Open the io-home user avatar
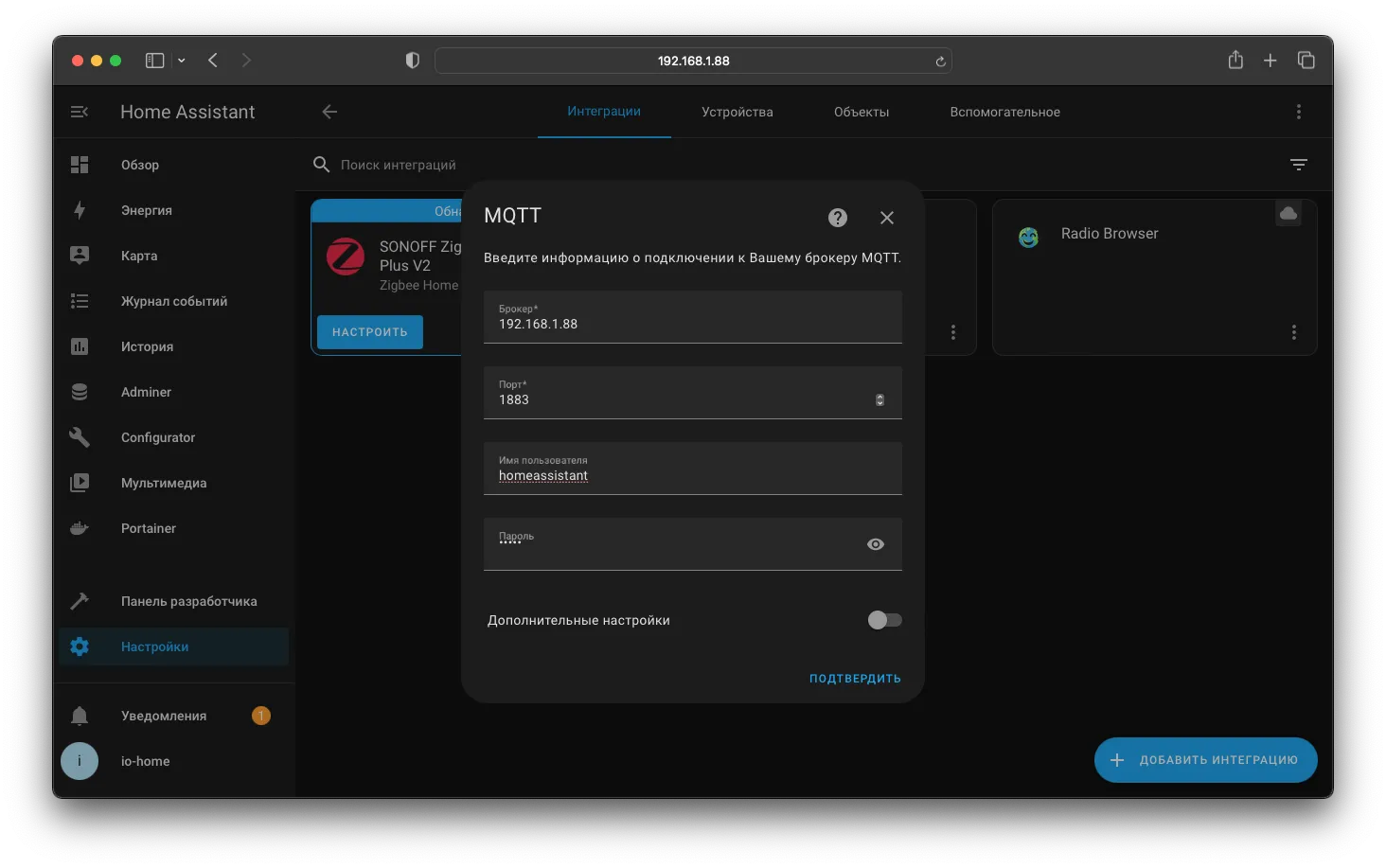 80,761
